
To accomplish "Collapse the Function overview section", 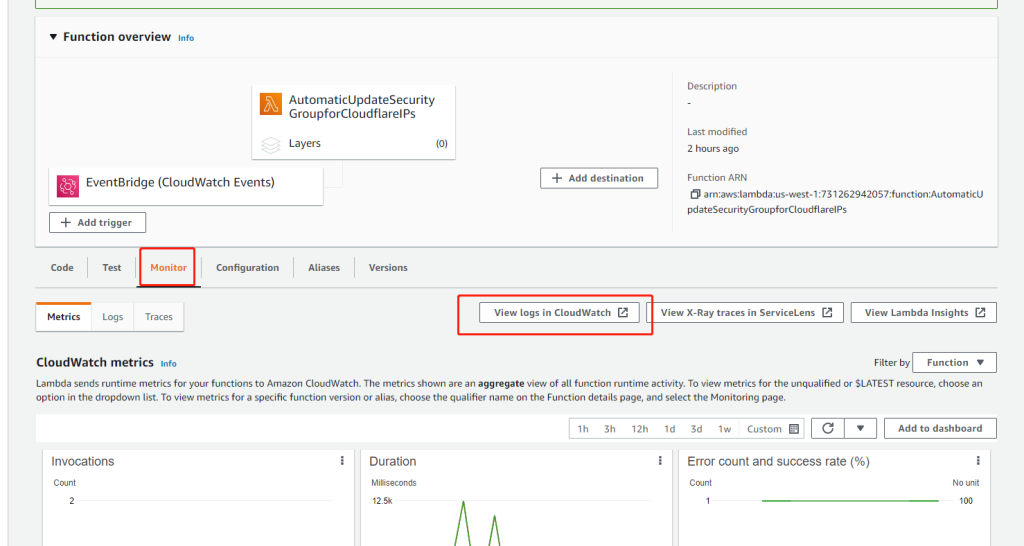I will point(54,37).
